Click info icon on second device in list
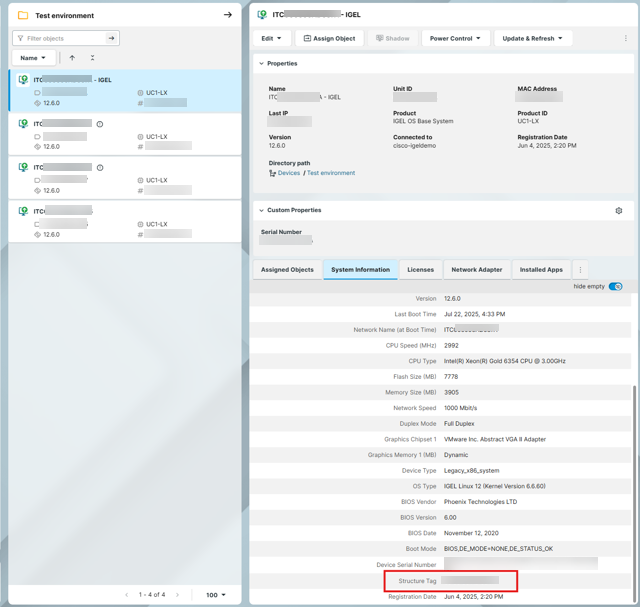The image size is (640, 607). 100,124
